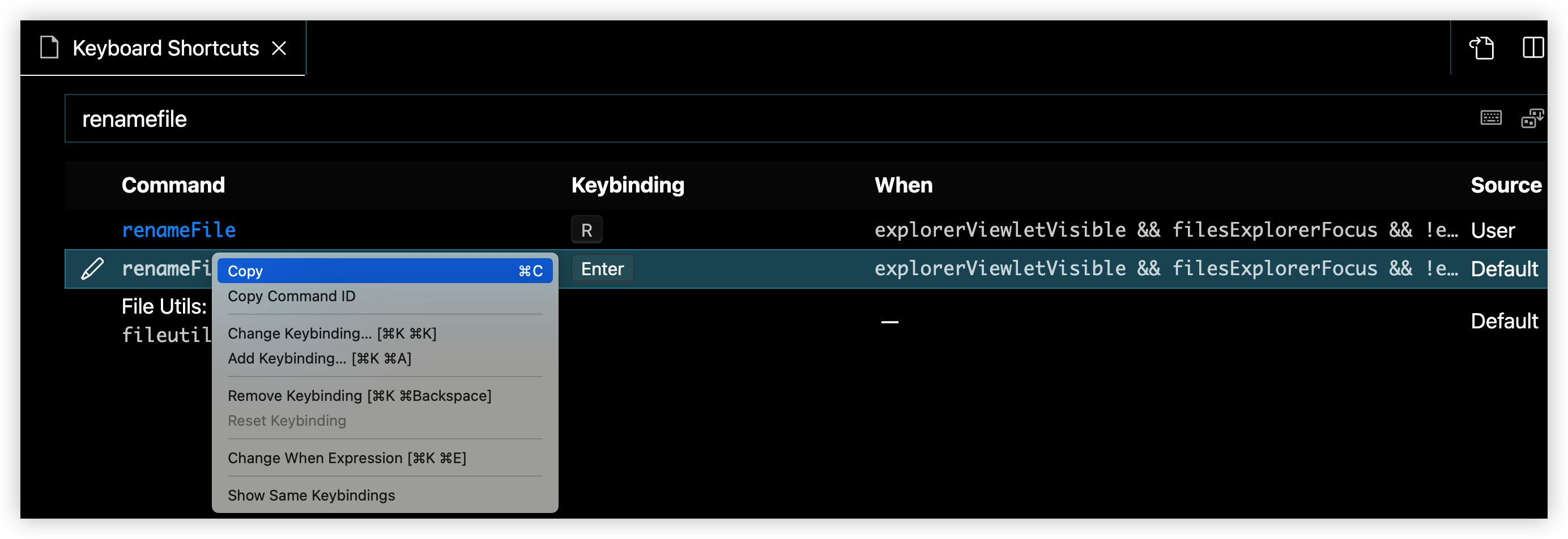Toggle Sort by Precedence icon in search box
This screenshot has height=539, width=1568.
point(1532,117)
